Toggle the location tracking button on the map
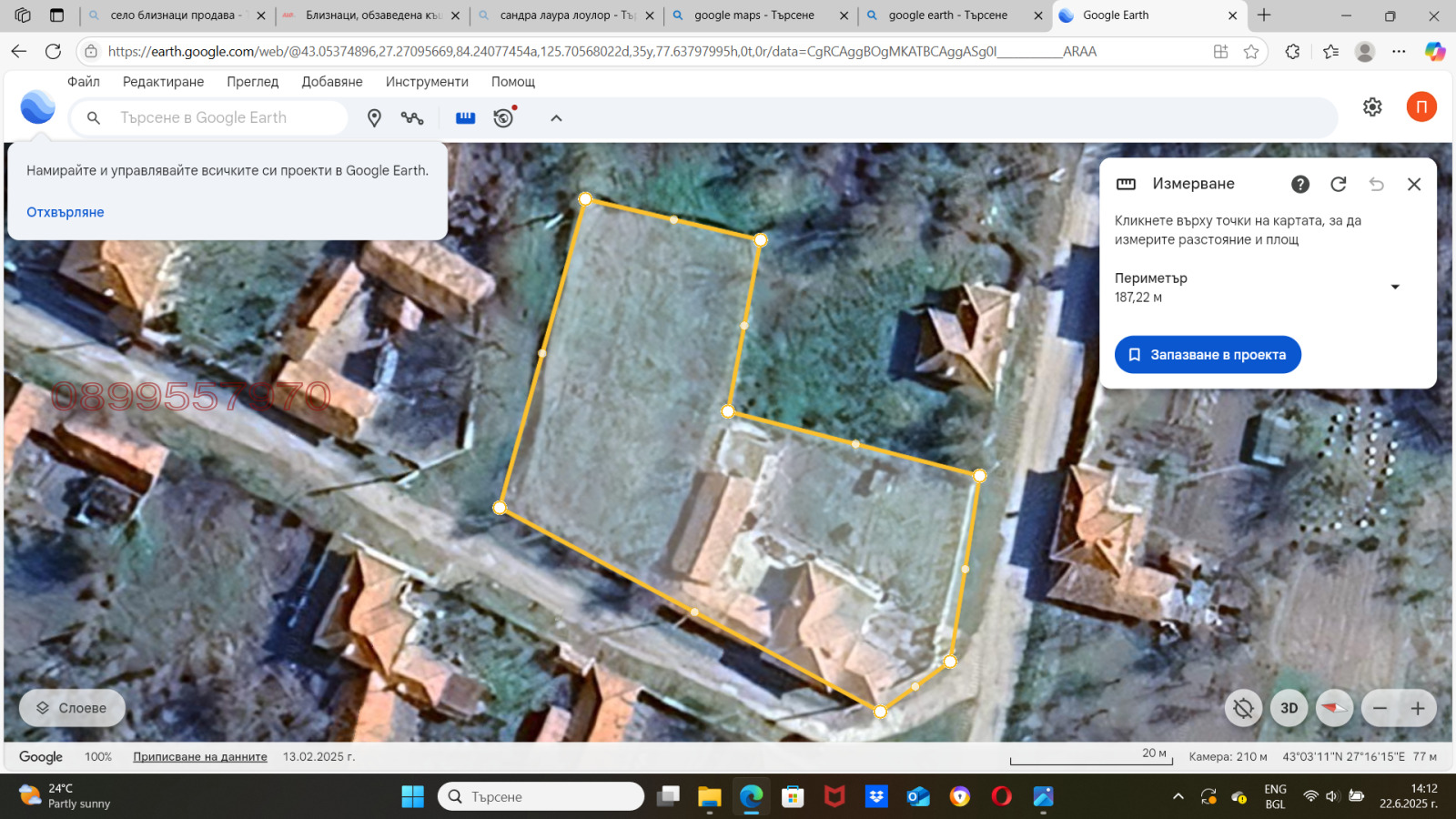Screen dimensions: 1456x819 pyautogui.click(x=1243, y=708)
